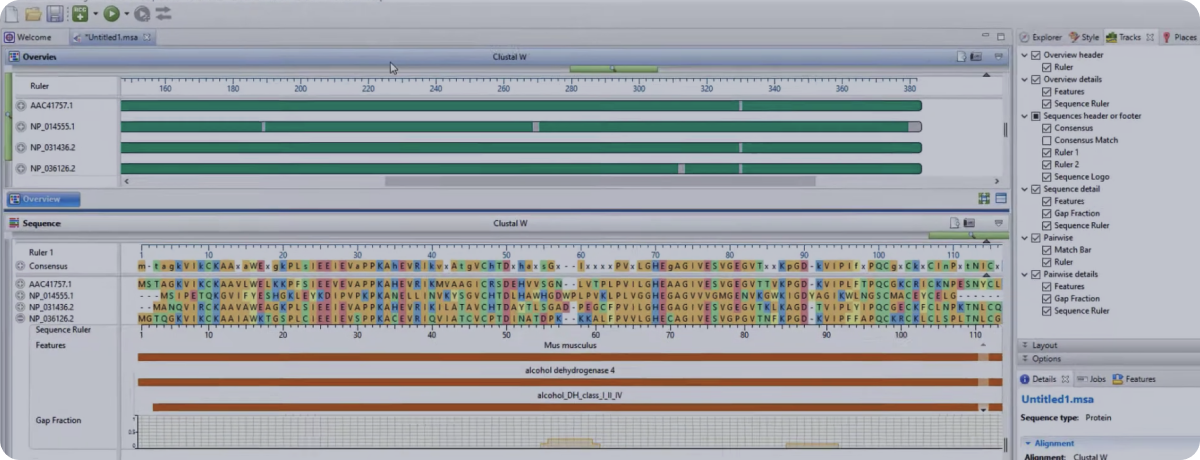
Task: Click the green grid layout icon
Action: pos(984,199)
